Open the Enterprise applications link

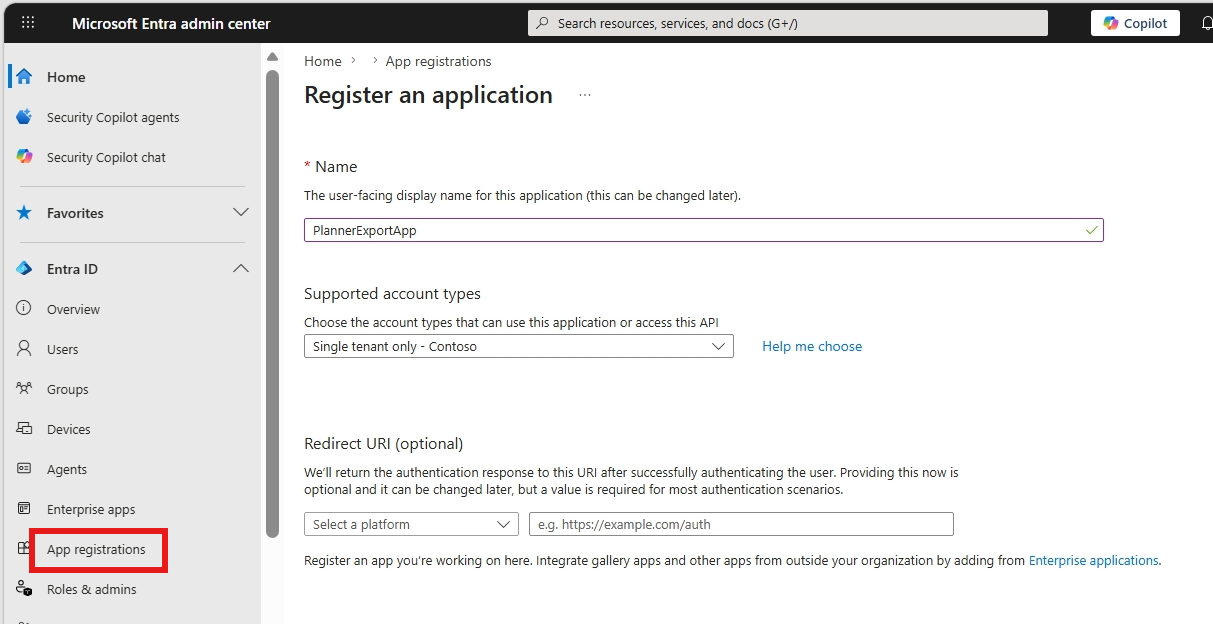coord(1093,561)
